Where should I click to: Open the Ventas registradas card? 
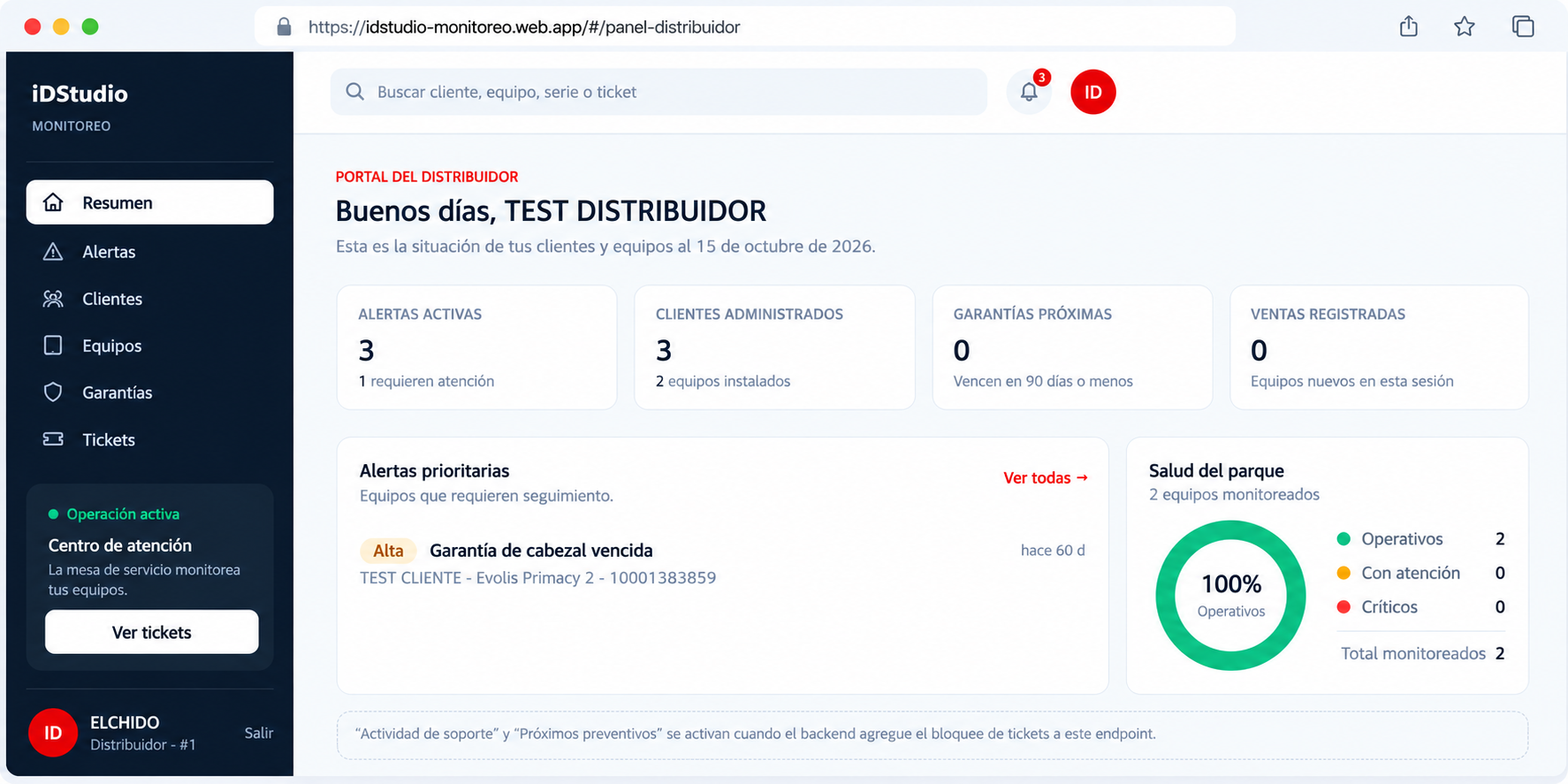coord(1379,347)
